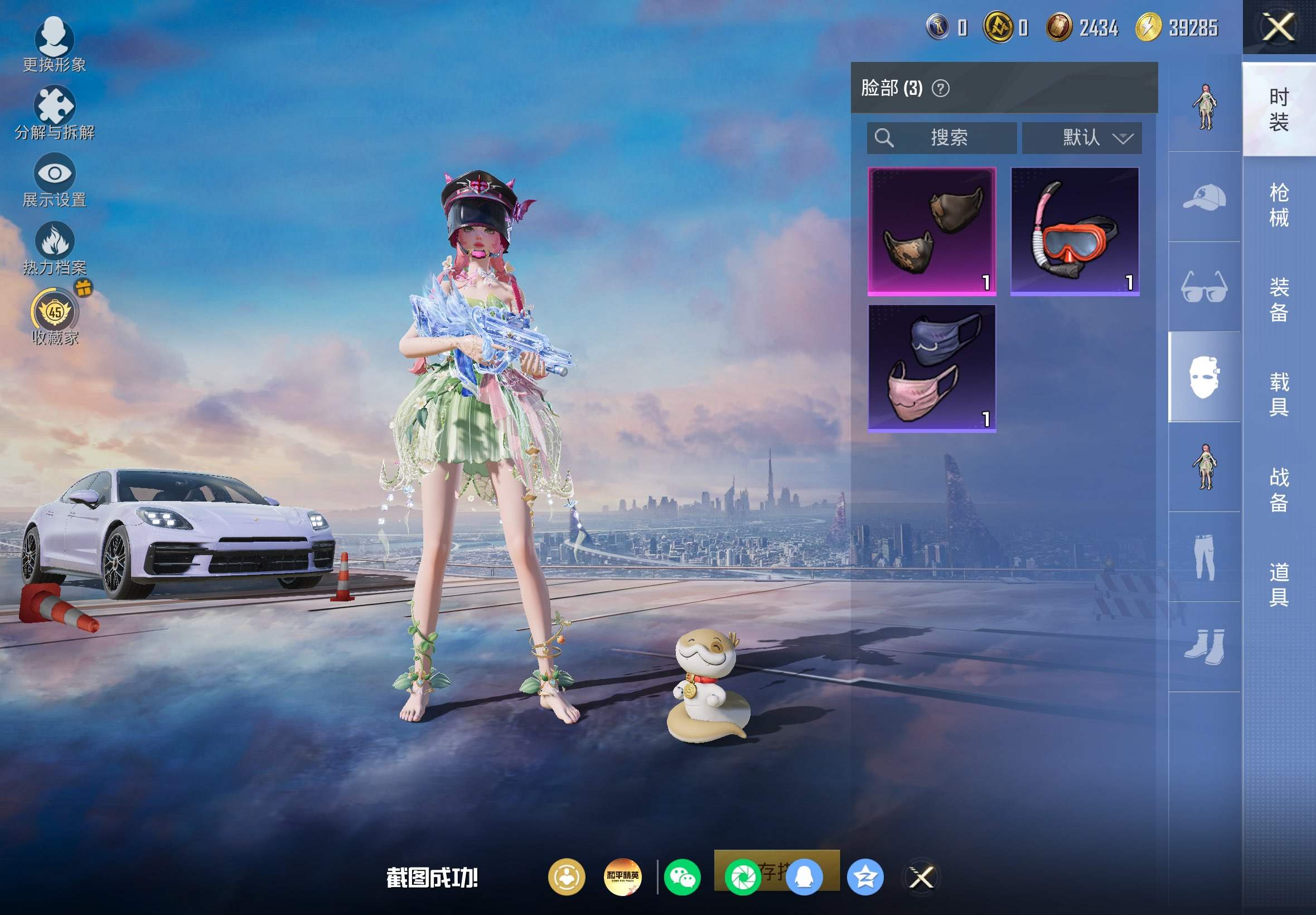Screen dimensions: 1316x915
Task: Click the 39285 gold amount
Action: 1193,27
